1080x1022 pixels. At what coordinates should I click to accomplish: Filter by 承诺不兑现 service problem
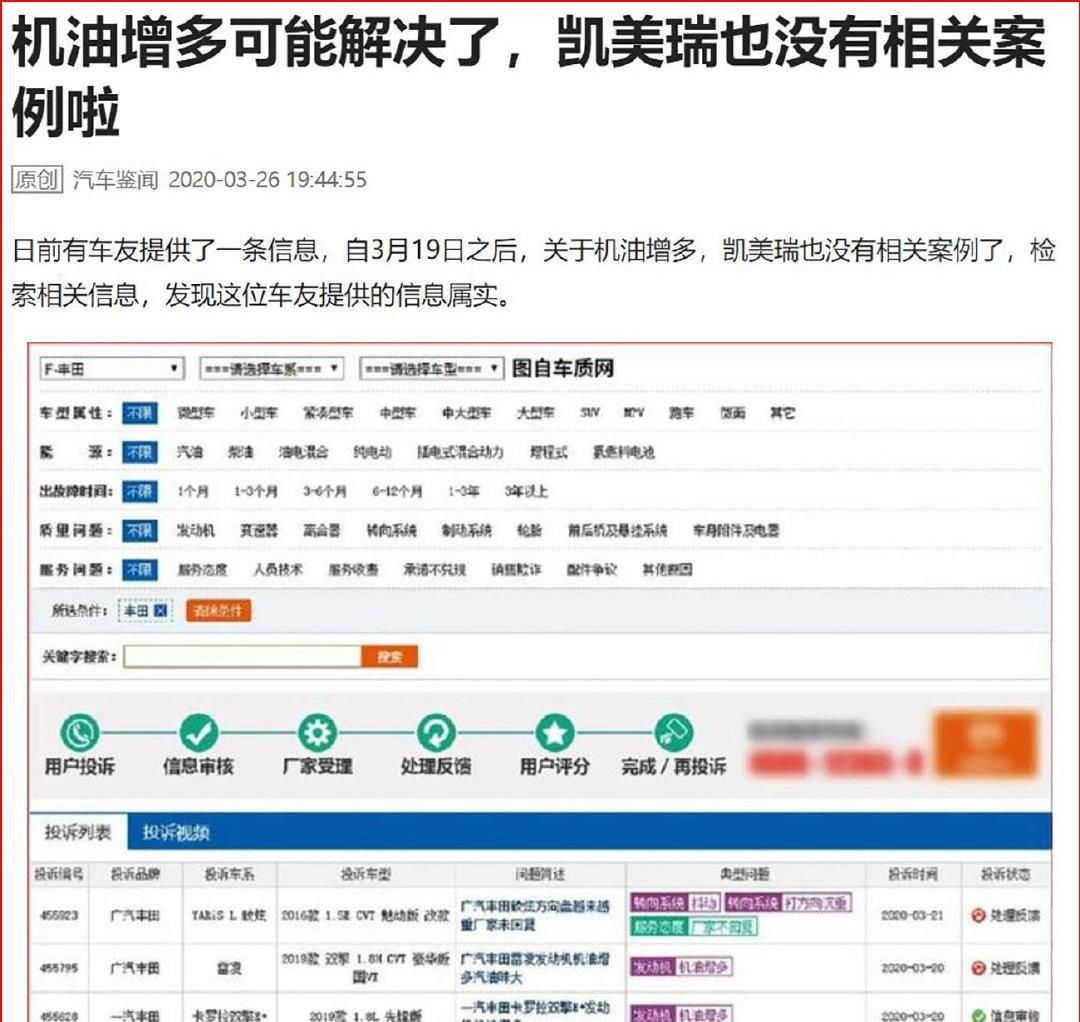[x=435, y=570]
